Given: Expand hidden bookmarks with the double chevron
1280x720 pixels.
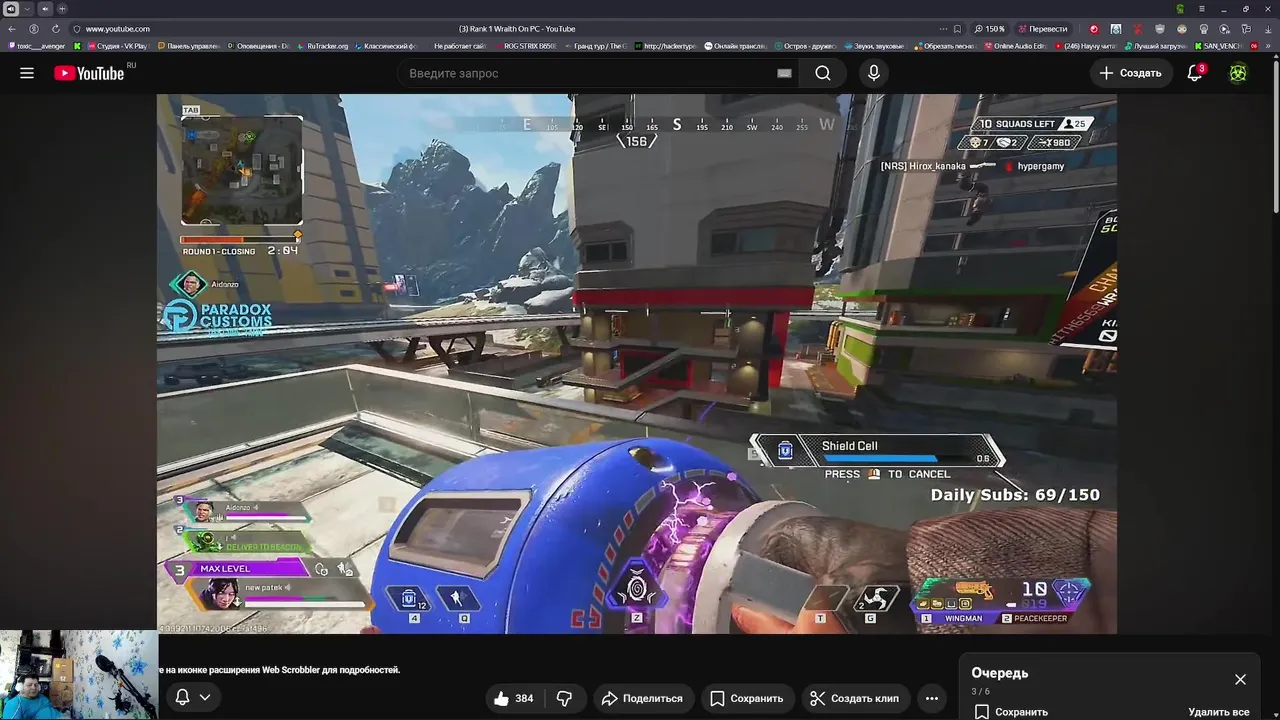Looking at the screenshot, I should 1268,46.
